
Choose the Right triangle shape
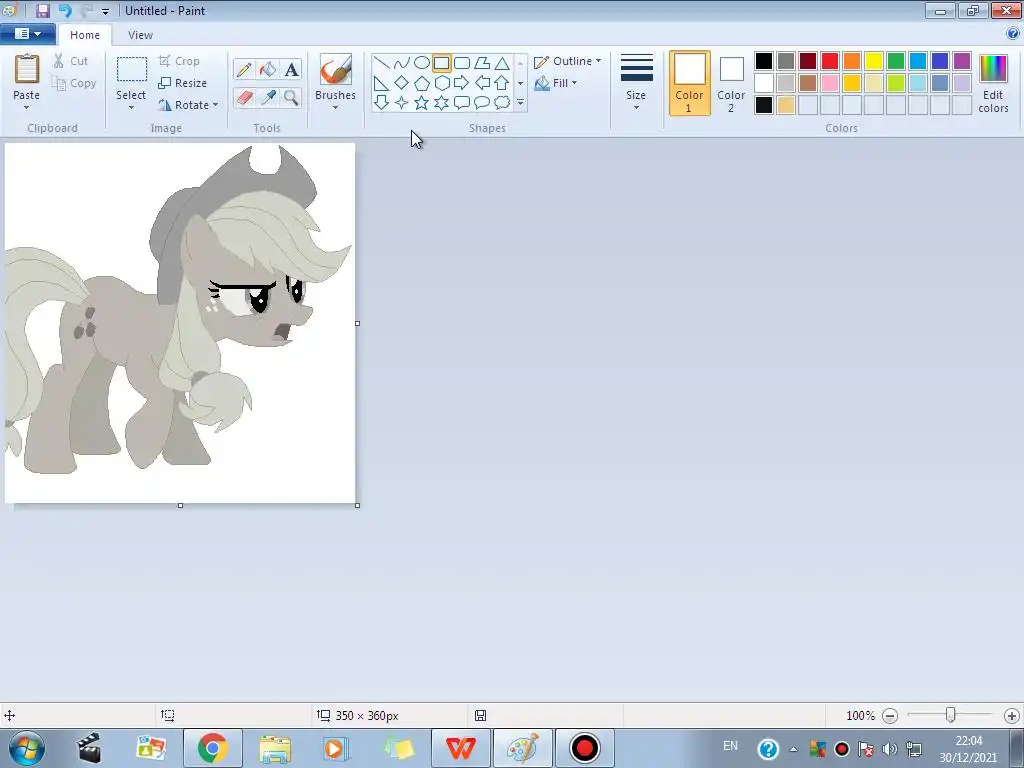(x=381, y=83)
